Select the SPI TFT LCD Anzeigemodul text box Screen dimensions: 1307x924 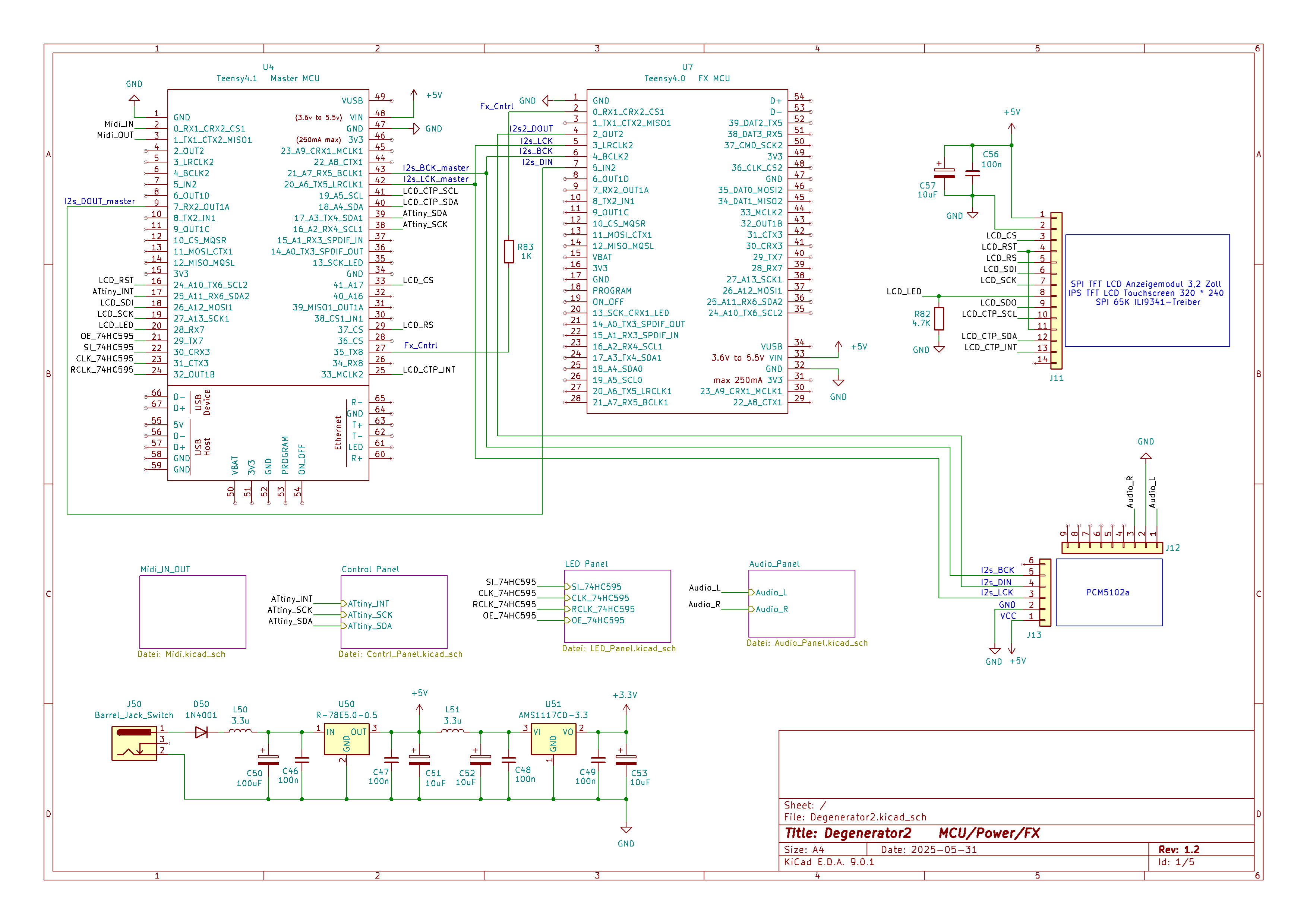(x=1147, y=290)
